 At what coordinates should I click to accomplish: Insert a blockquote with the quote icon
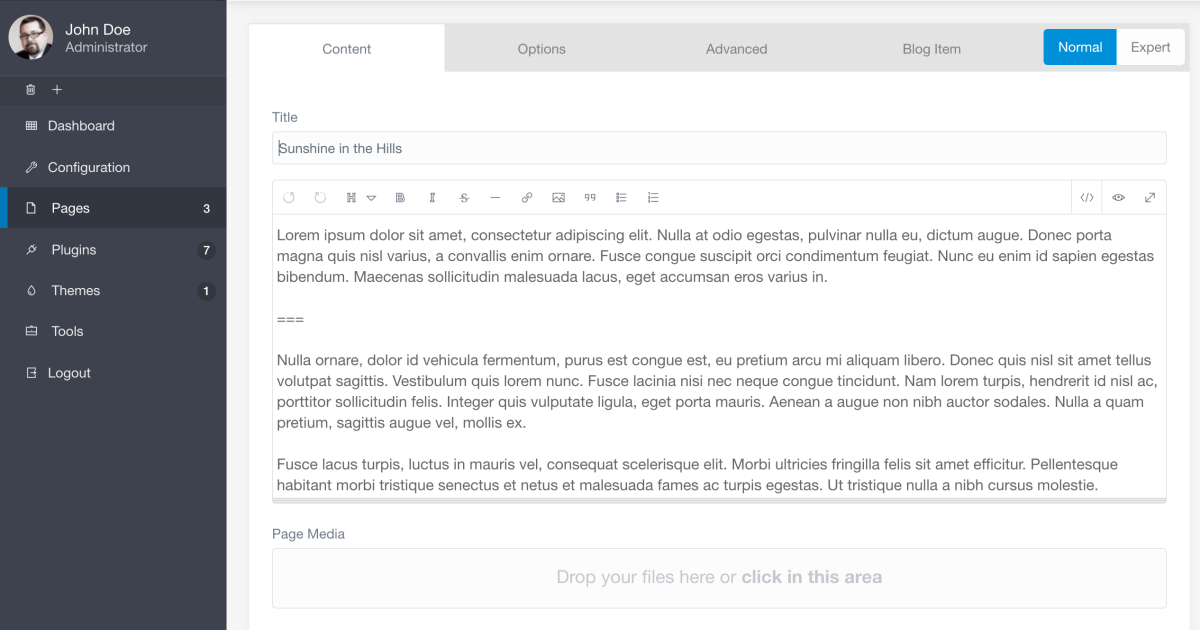(x=590, y=198)
